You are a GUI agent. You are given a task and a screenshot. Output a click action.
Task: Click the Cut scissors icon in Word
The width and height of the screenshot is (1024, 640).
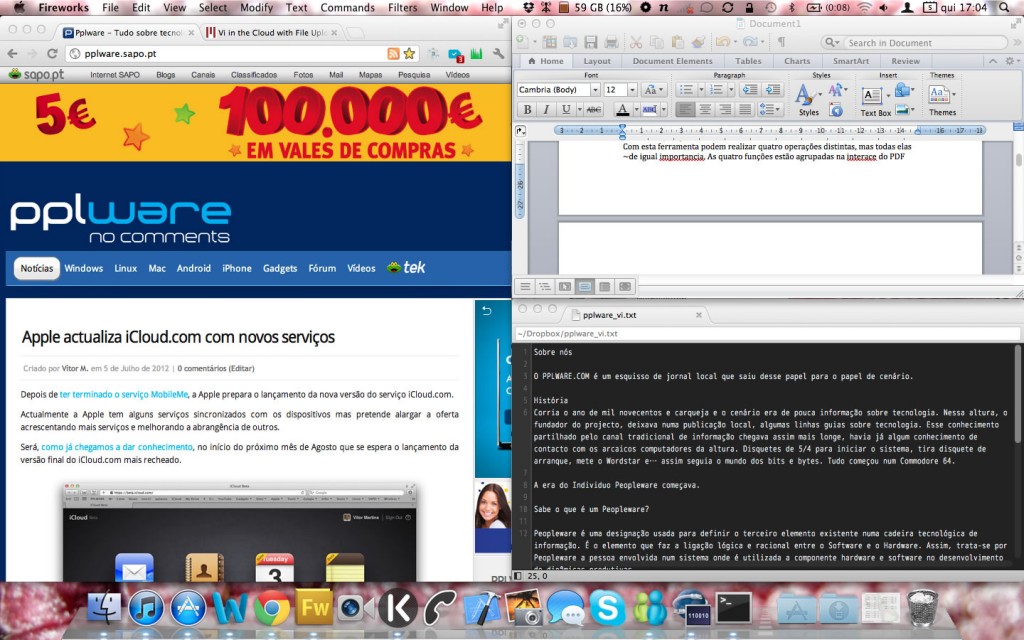pyautogui.click(x=636, y=42)
